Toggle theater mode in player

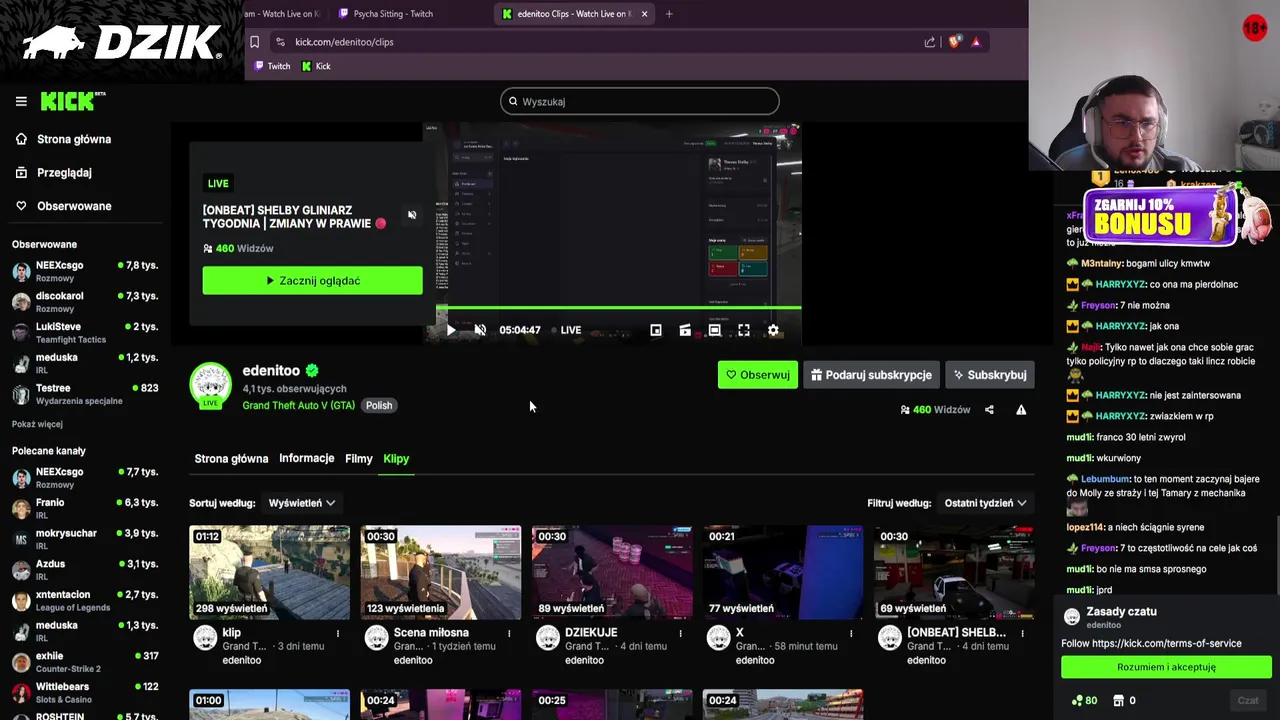tap(714, 330)
